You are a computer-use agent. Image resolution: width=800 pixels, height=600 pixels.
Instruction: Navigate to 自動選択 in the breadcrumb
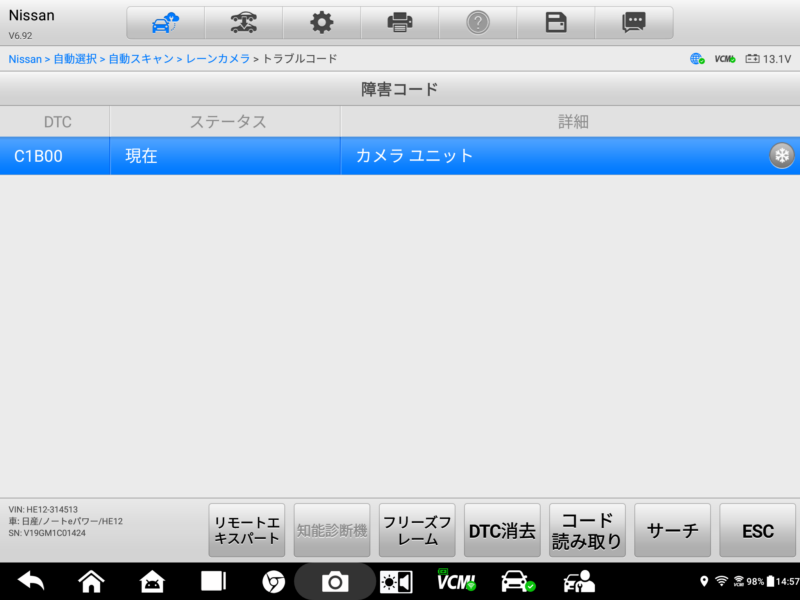pyautogui.click(x=75, y=60)
